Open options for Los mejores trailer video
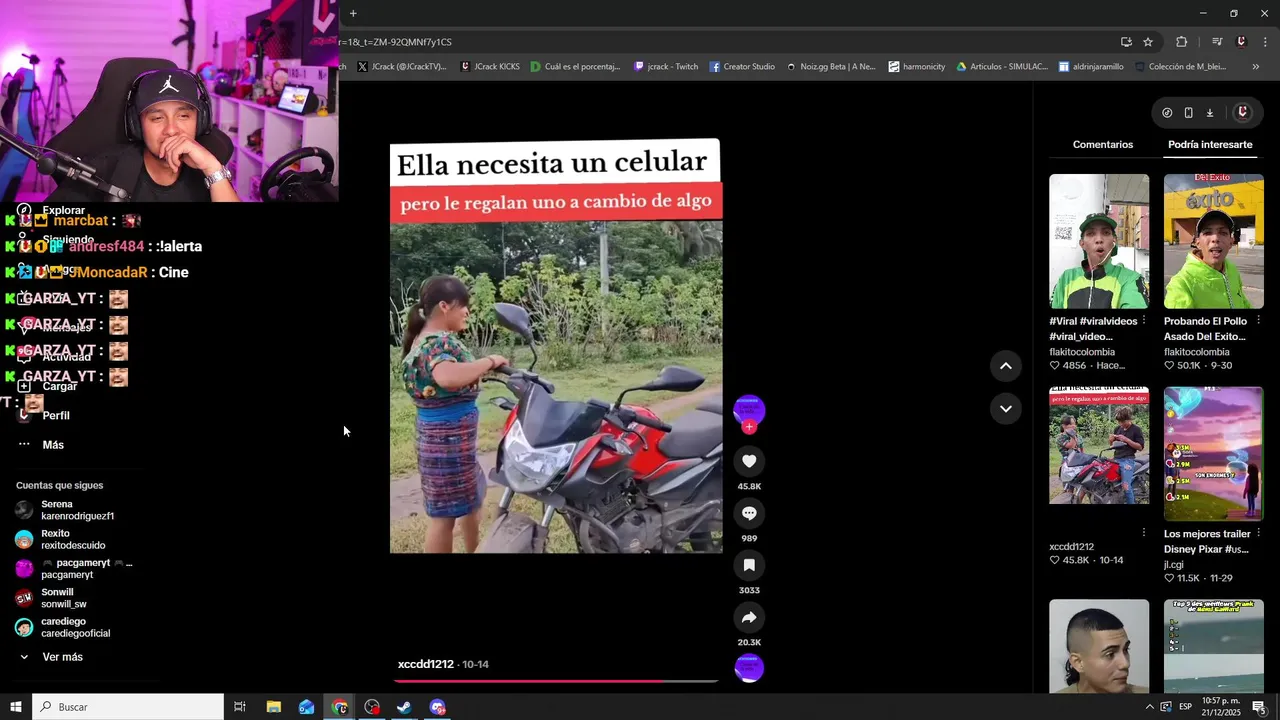 point(1258,534)
